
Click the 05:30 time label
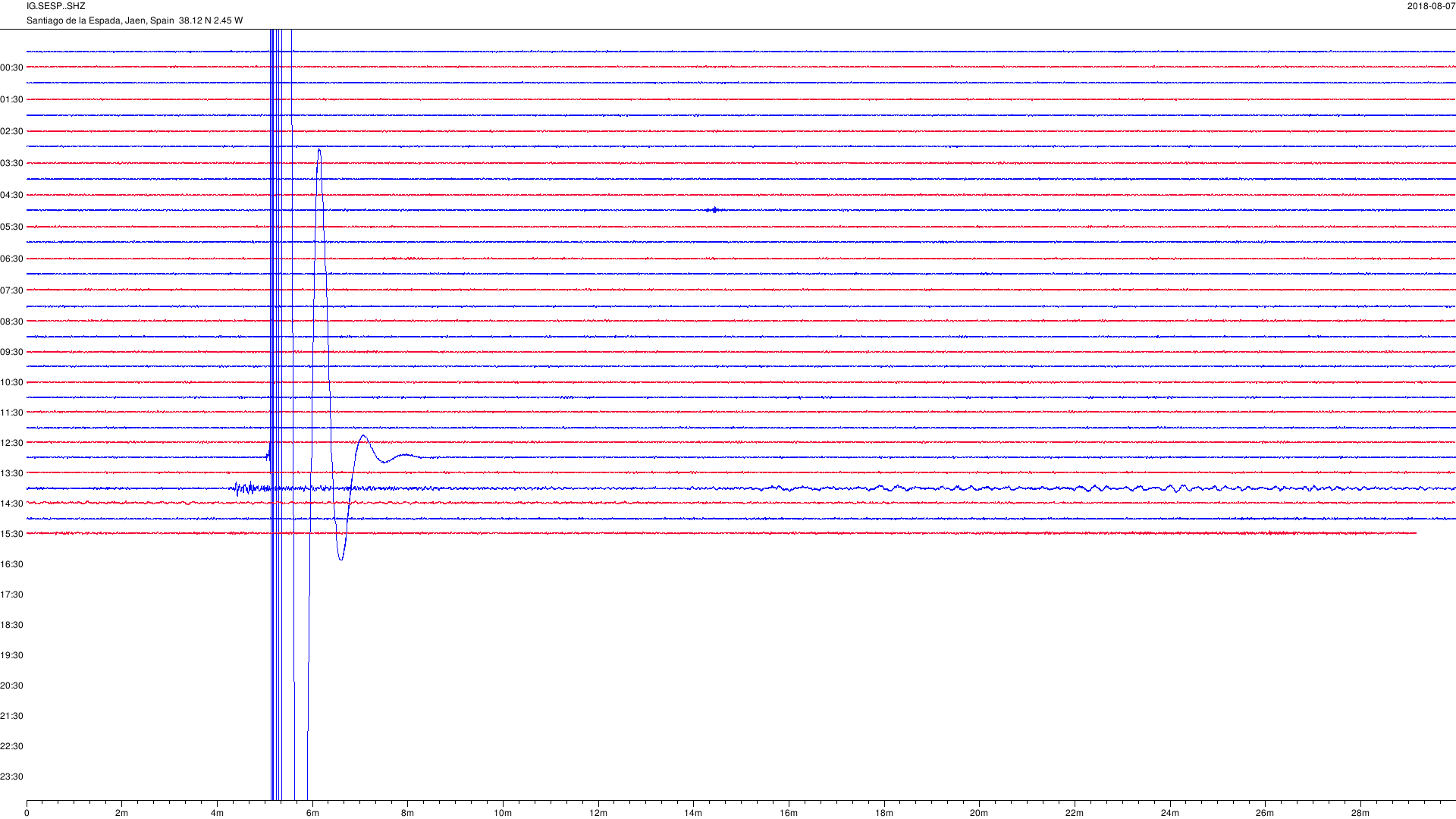tap(11, 227)
